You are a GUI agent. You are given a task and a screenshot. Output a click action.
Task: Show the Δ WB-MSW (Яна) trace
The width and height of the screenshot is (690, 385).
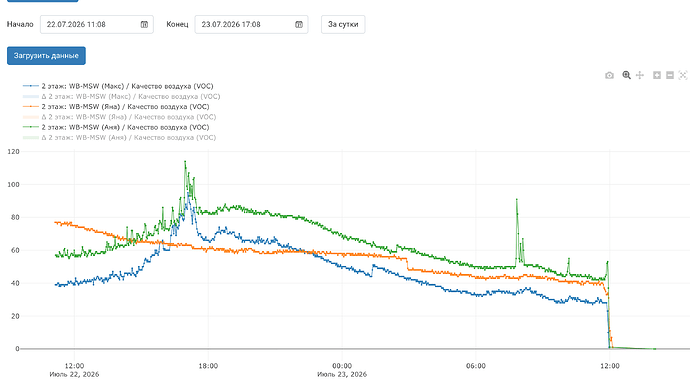point(120,117)
